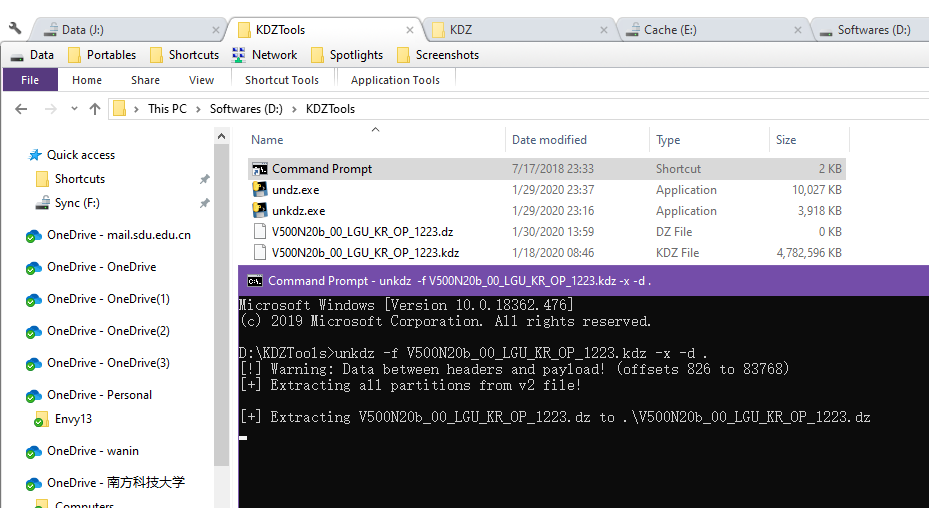Viewport: 929px width, 508px height.
Task: Click the pin icon next to Sync (F:)
Action: [x=204, y=203]
